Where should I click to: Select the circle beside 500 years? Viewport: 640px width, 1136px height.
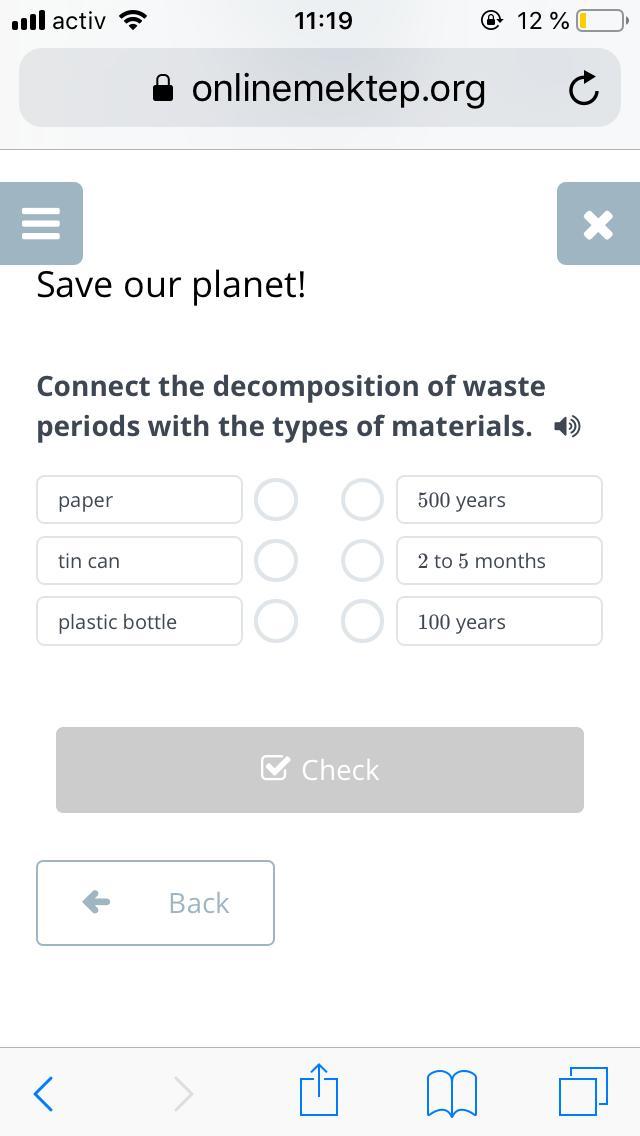pos(362,500)
